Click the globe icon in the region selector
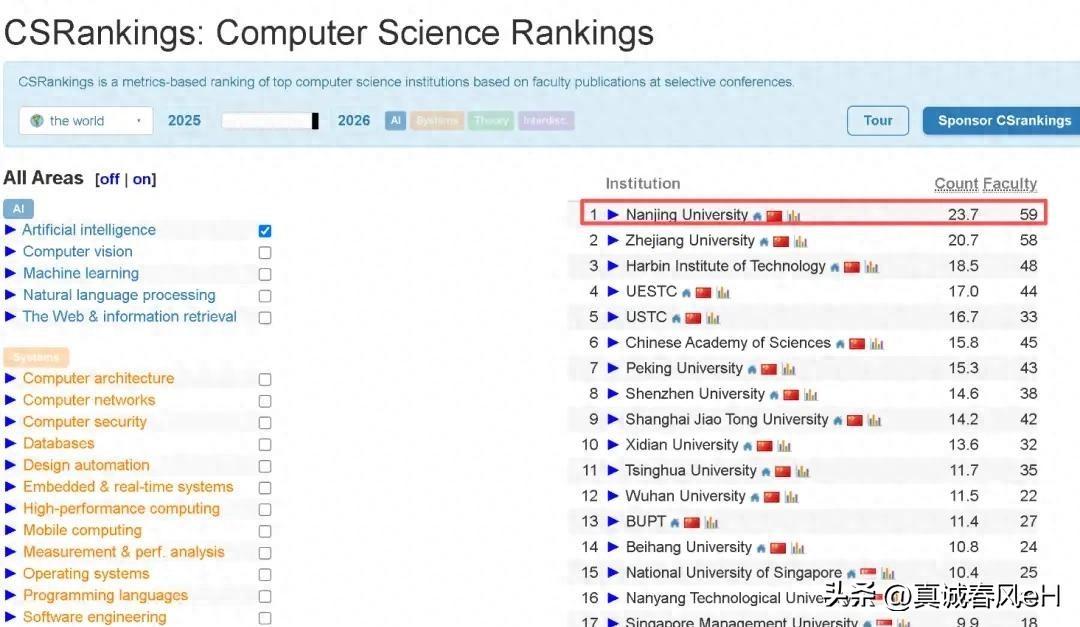The width and height of the screenshot is (1080, 627). tap(35, 120)
